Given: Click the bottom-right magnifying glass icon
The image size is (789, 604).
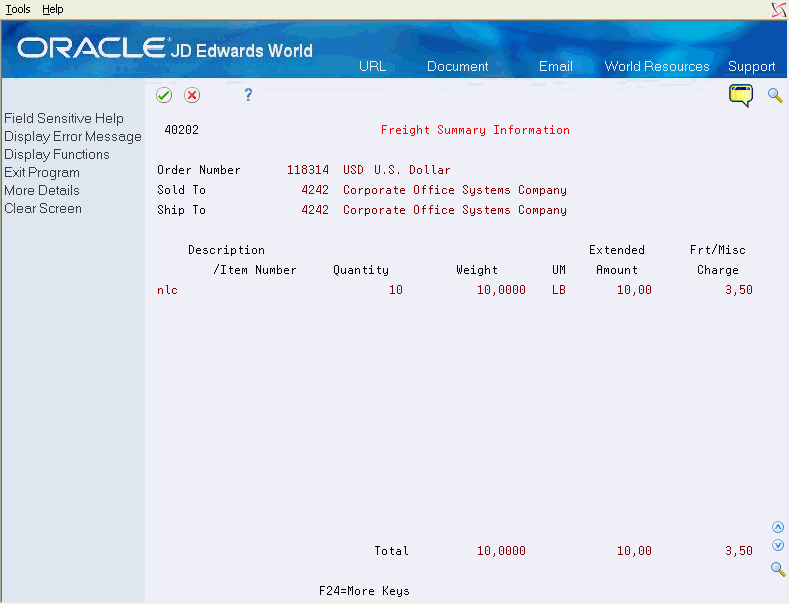Looking at the screenshot, I should tap(778, 569).
